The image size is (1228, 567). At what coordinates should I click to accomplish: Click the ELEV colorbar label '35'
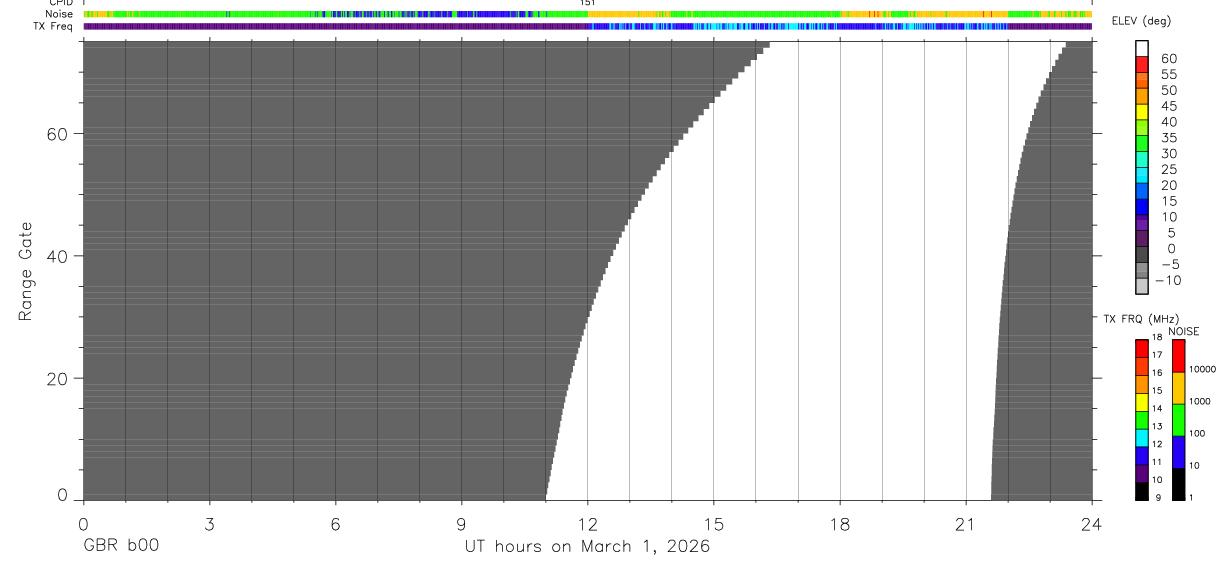point(1168,138)
